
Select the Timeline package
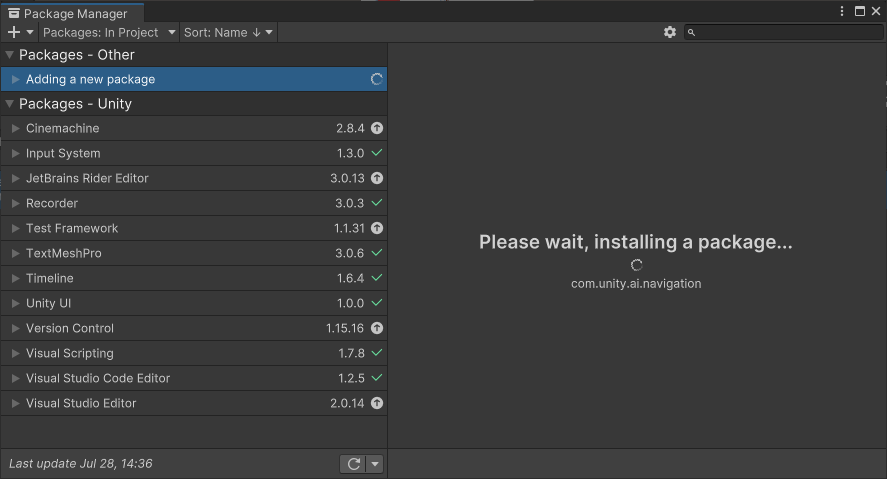click(x=194, y=278)
